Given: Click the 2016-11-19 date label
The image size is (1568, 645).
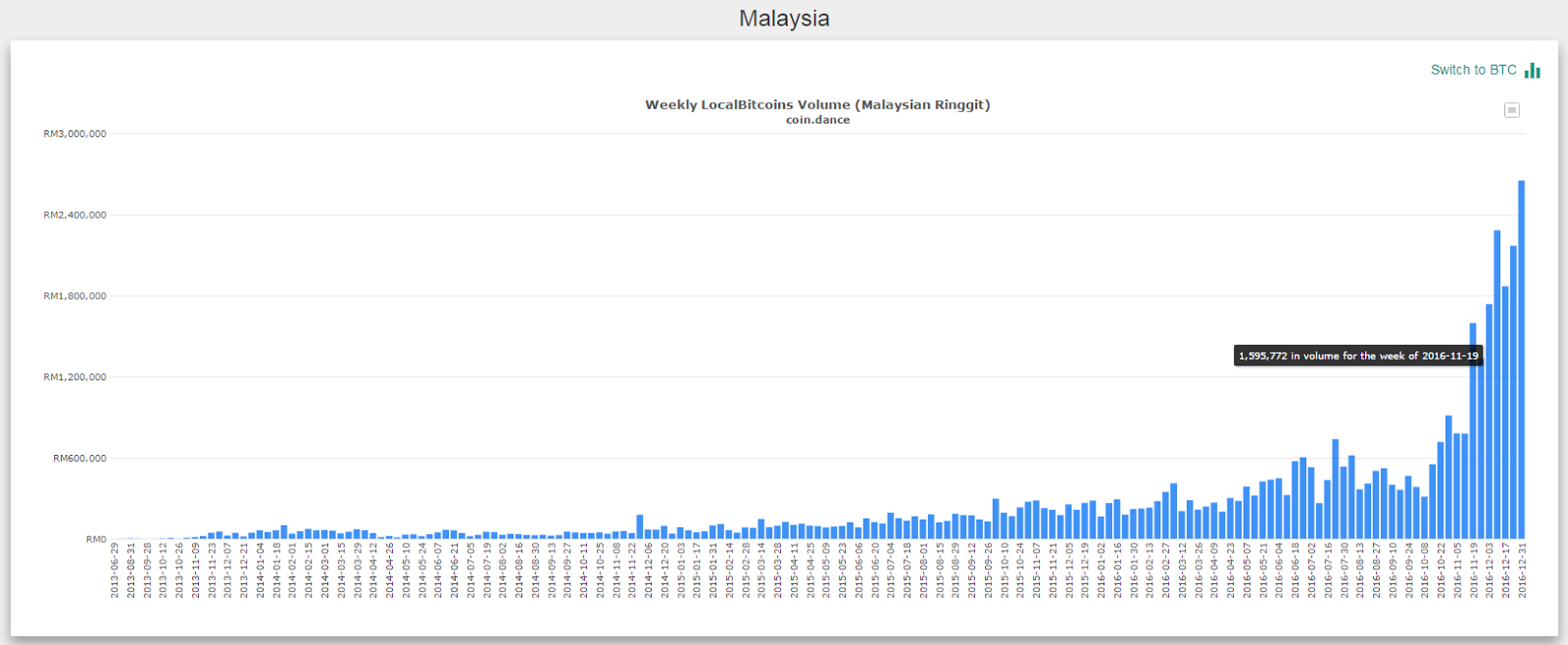Looking at the screenshot, I should (1473, 571).
